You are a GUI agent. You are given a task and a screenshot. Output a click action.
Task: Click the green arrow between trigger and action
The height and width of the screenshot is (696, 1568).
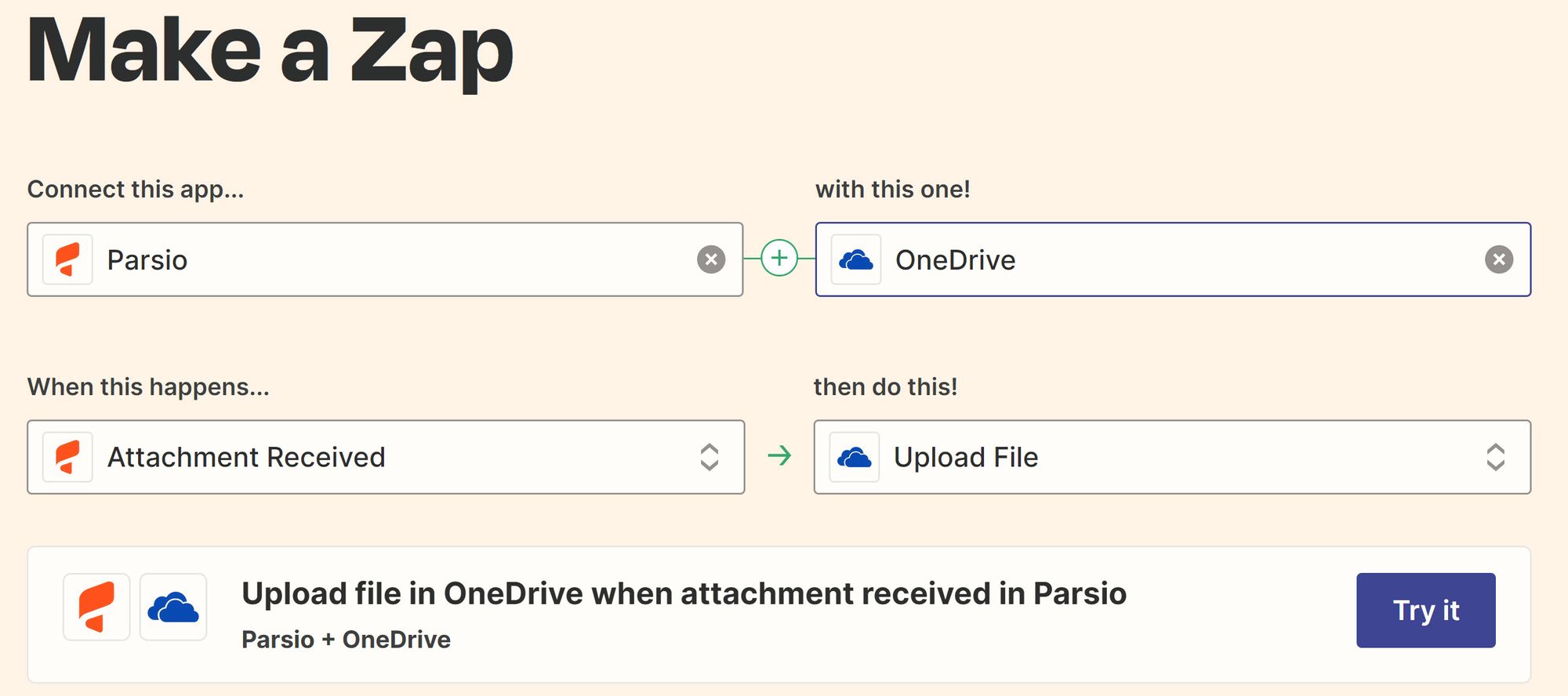point(779,455)
